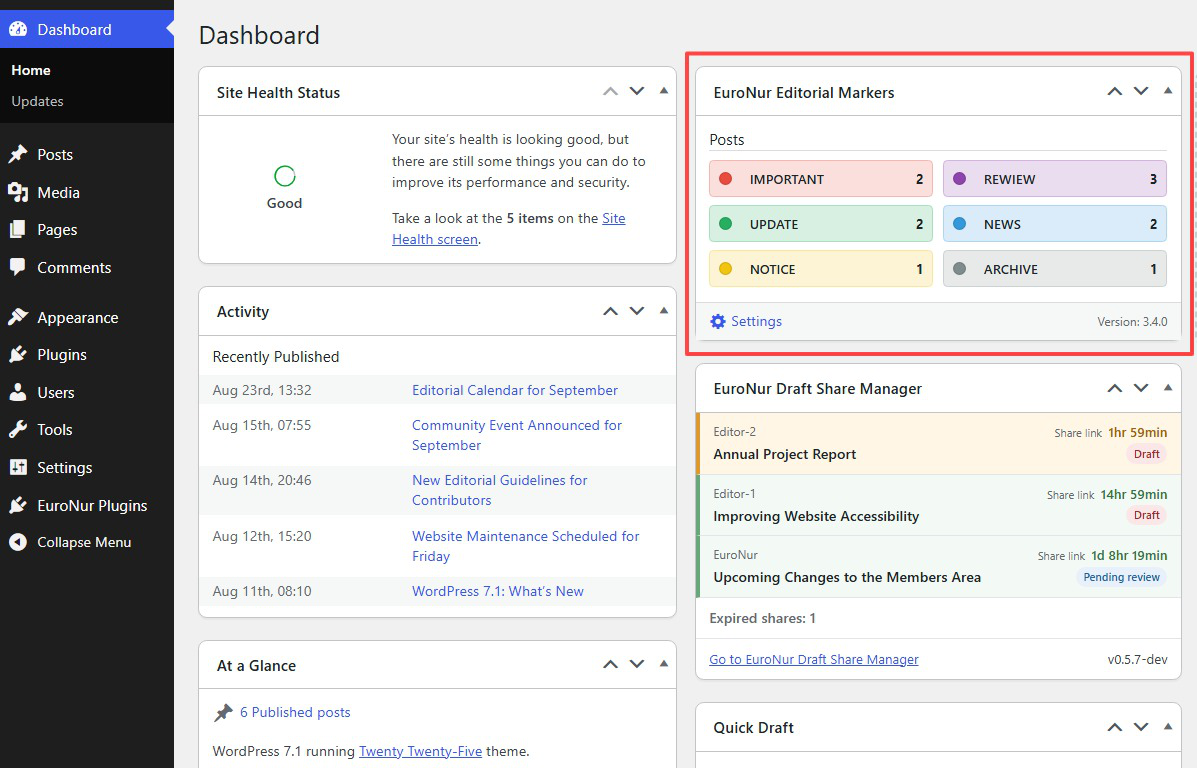
Task: Click the purple REWIEW marker badge
Action: 1055,179
